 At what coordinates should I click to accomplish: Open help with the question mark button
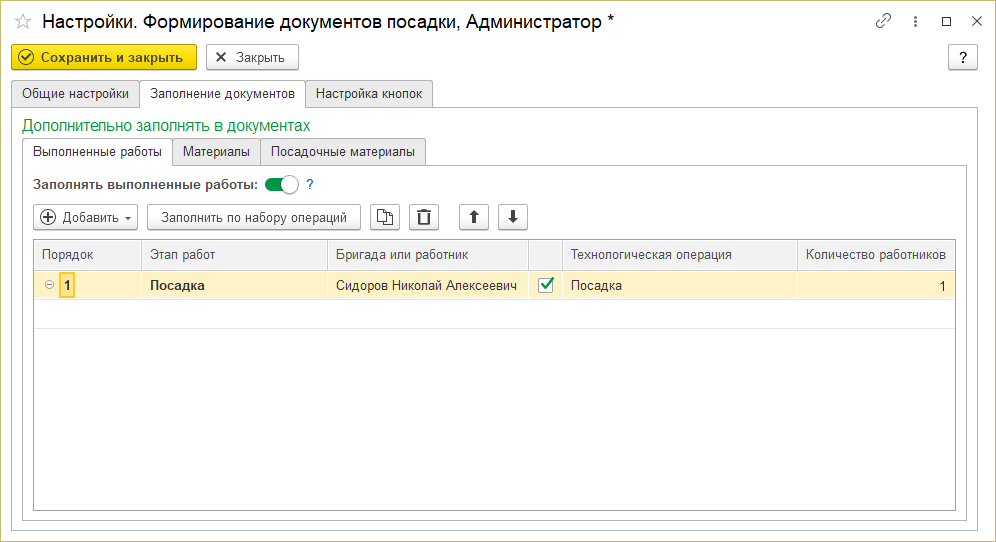point(962,57)
